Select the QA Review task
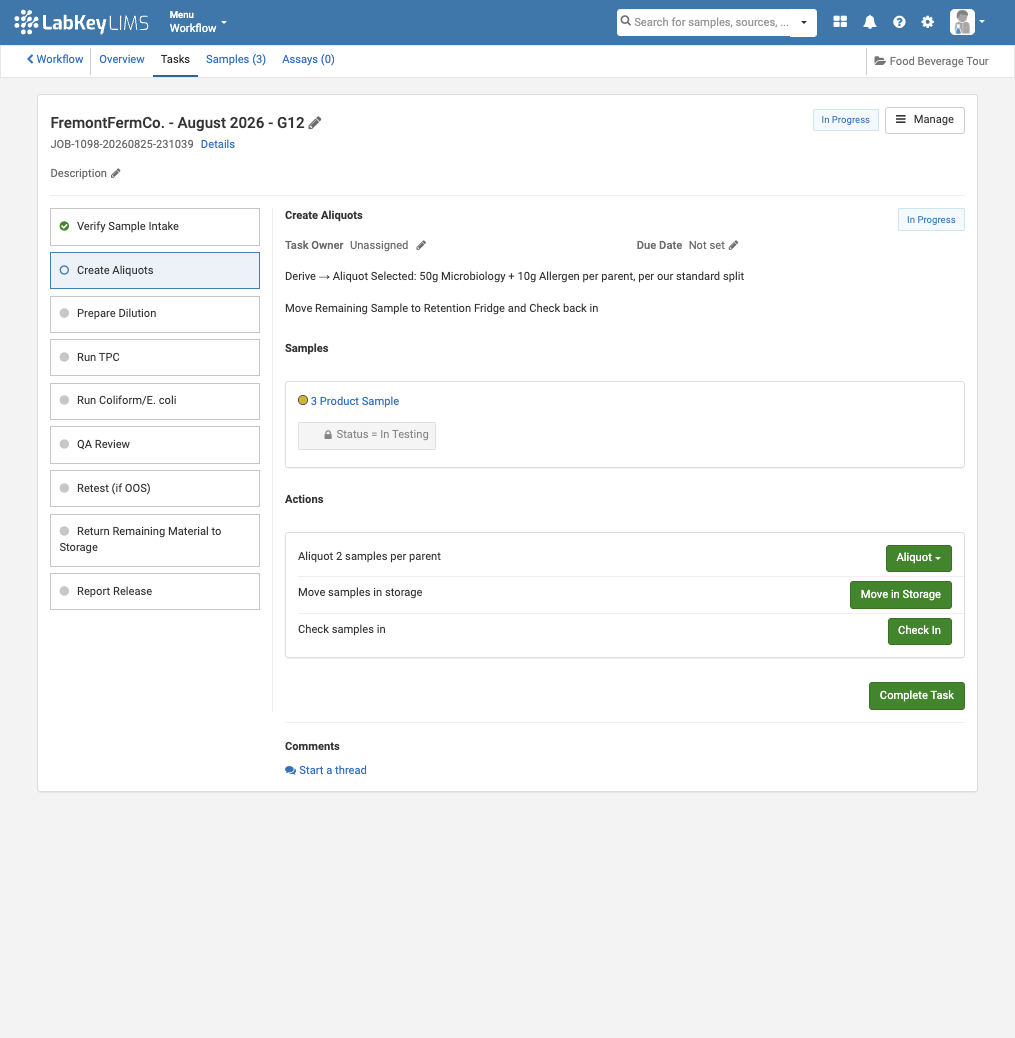 [155, 445]
